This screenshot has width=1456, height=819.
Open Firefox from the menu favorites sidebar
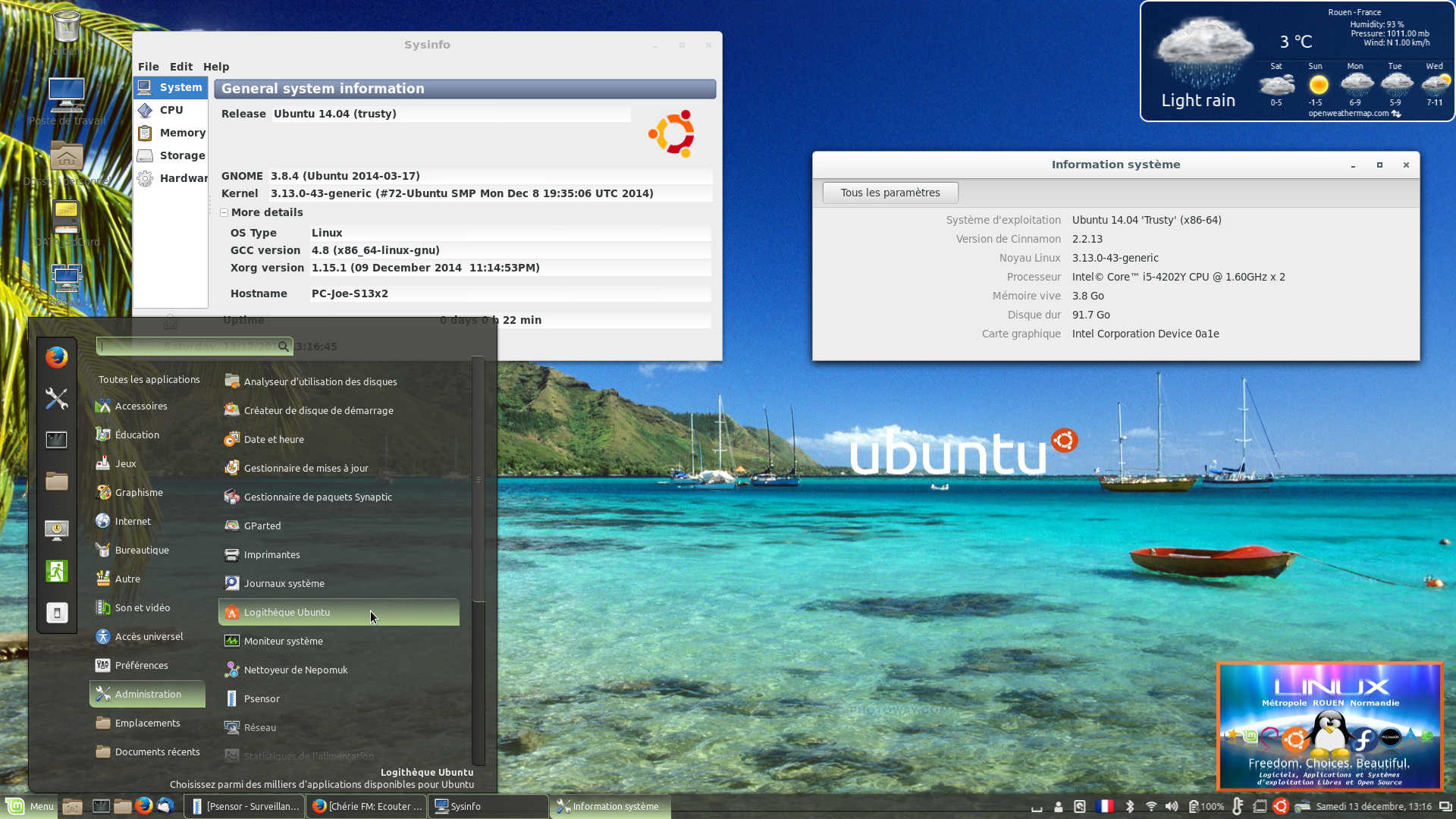(56, 356)
